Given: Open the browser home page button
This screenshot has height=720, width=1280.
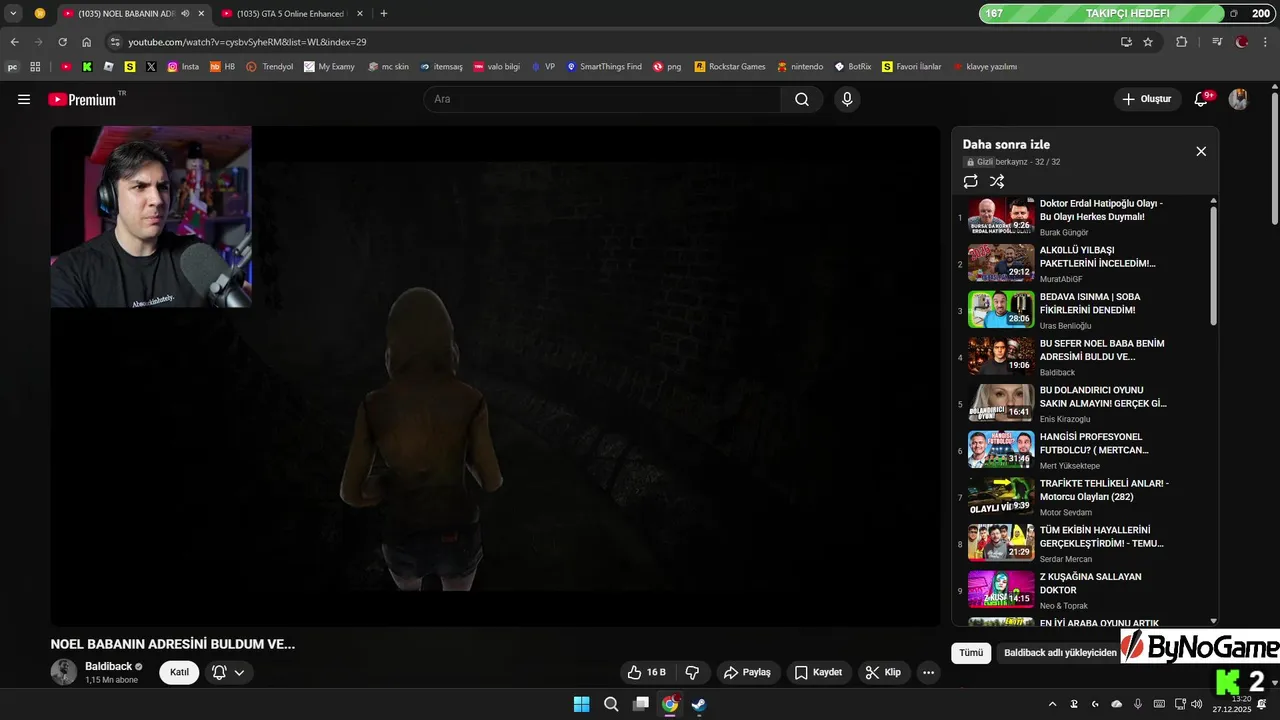Looking at the screenshot, I should 86,42.
